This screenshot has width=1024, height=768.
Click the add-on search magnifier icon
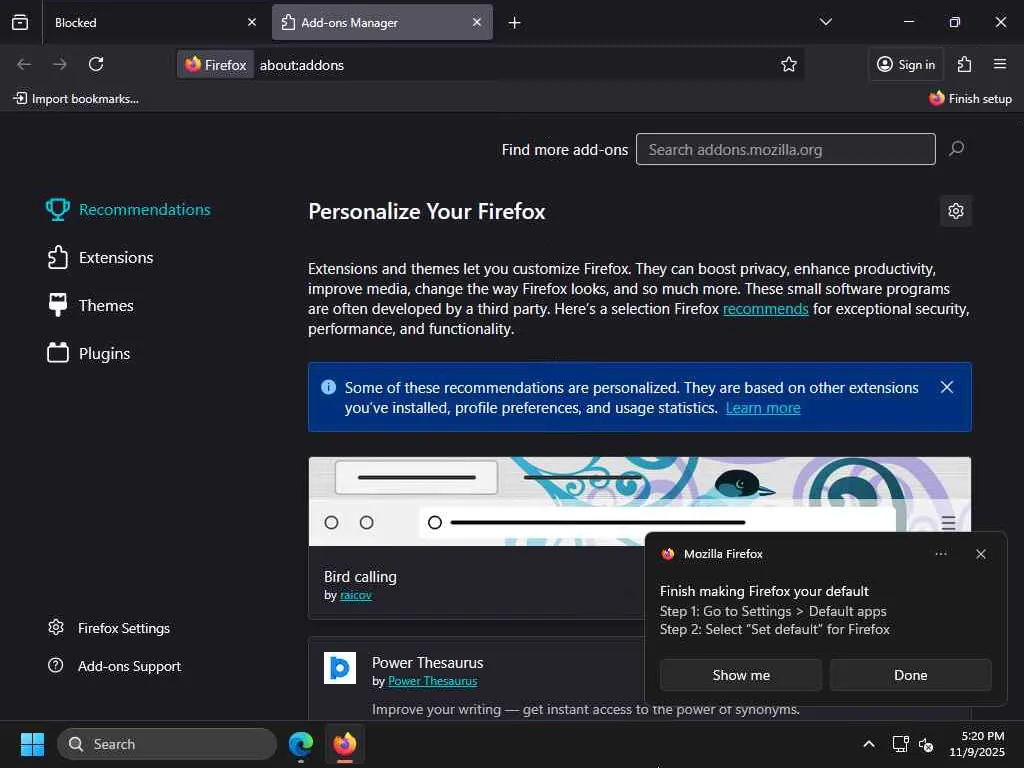point(957,149)
